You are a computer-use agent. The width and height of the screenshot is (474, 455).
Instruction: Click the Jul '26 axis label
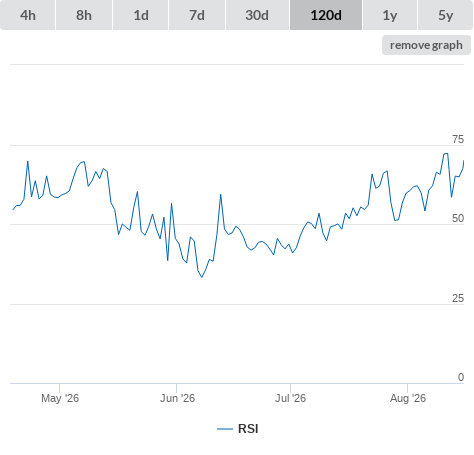tap(290, 398)
